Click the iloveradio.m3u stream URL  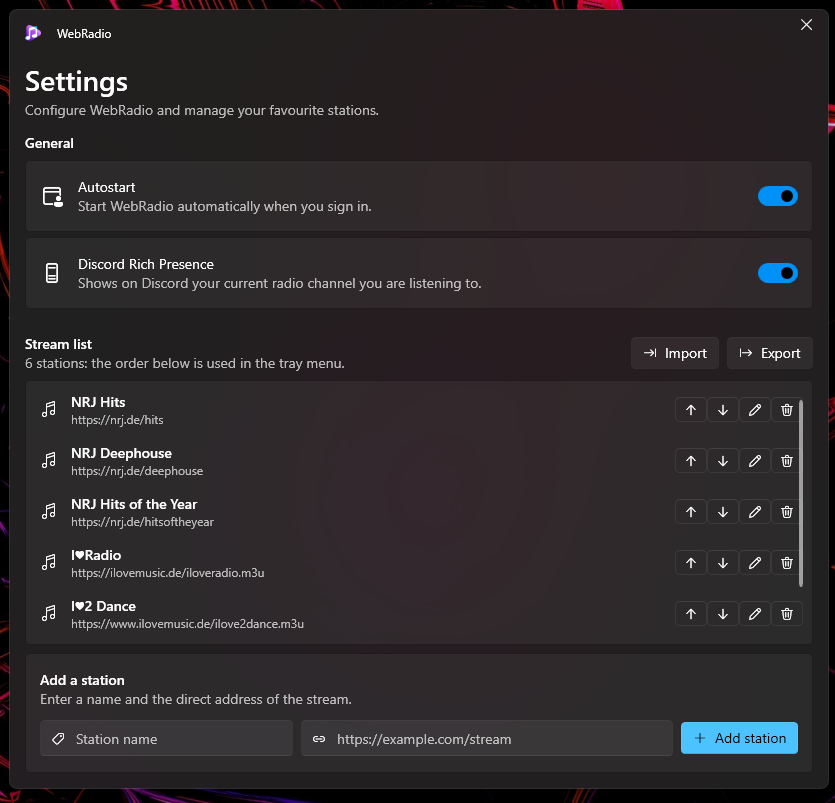coord(168,573)
